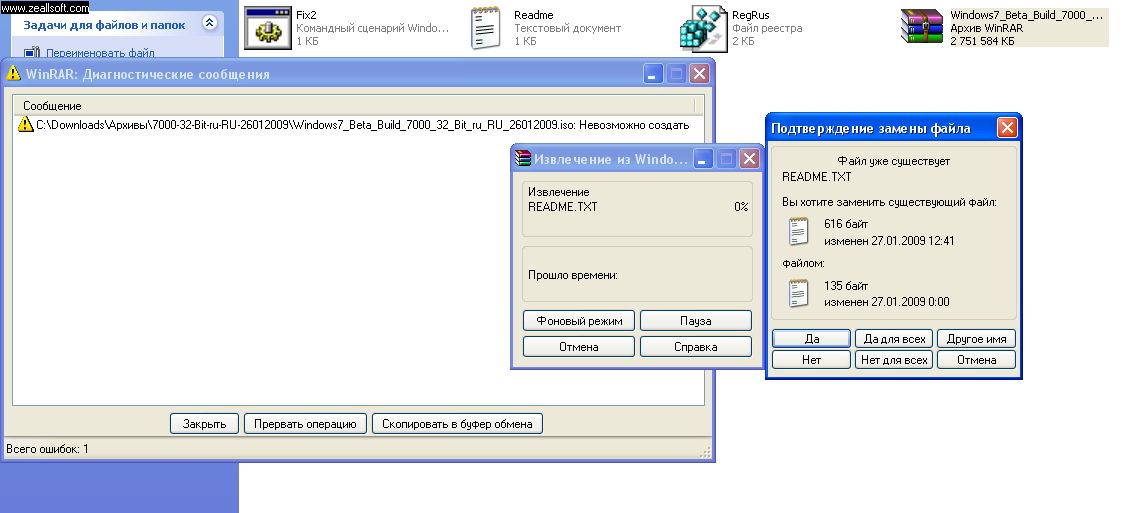This screenshot has height=513, width=1135.
Task: Click 'Прервать операцию' button
Action: 305,424
